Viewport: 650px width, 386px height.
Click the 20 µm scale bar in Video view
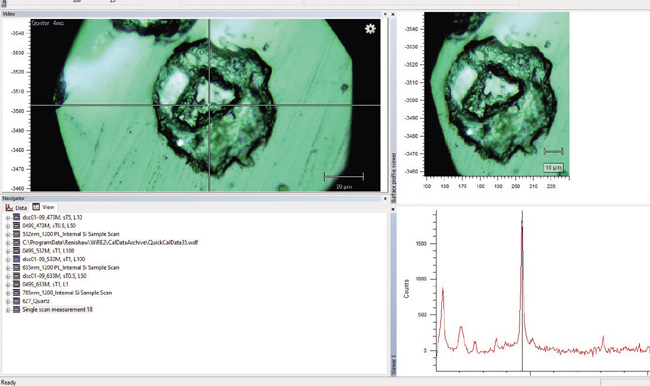click(344, 177)
